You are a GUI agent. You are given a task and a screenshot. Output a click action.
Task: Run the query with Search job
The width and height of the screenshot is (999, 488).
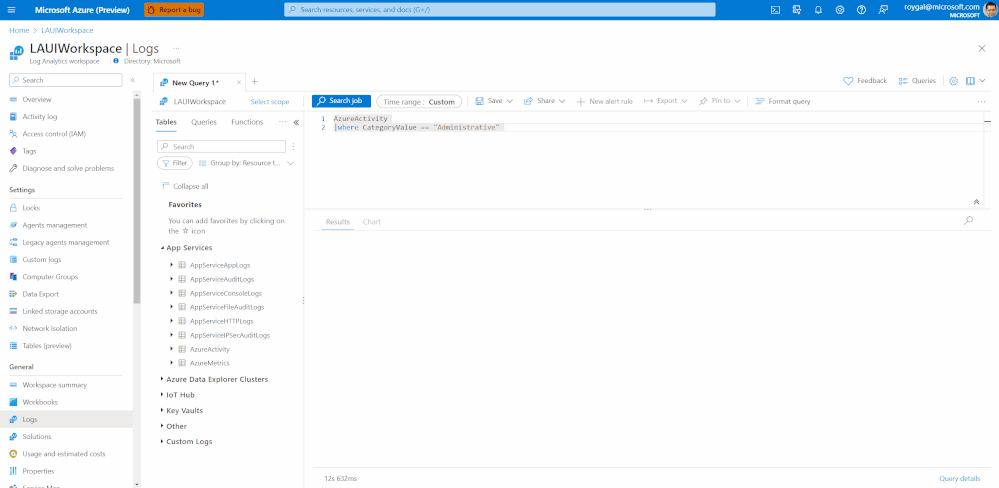pyautogui.click(x=341, y=101)
